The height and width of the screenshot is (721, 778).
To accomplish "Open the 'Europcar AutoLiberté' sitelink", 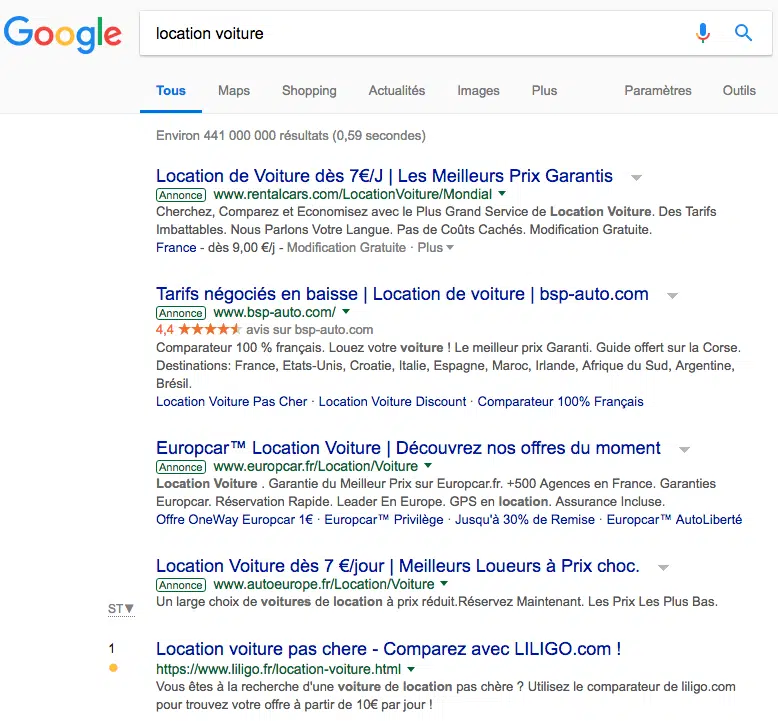I will pos(674,520).
